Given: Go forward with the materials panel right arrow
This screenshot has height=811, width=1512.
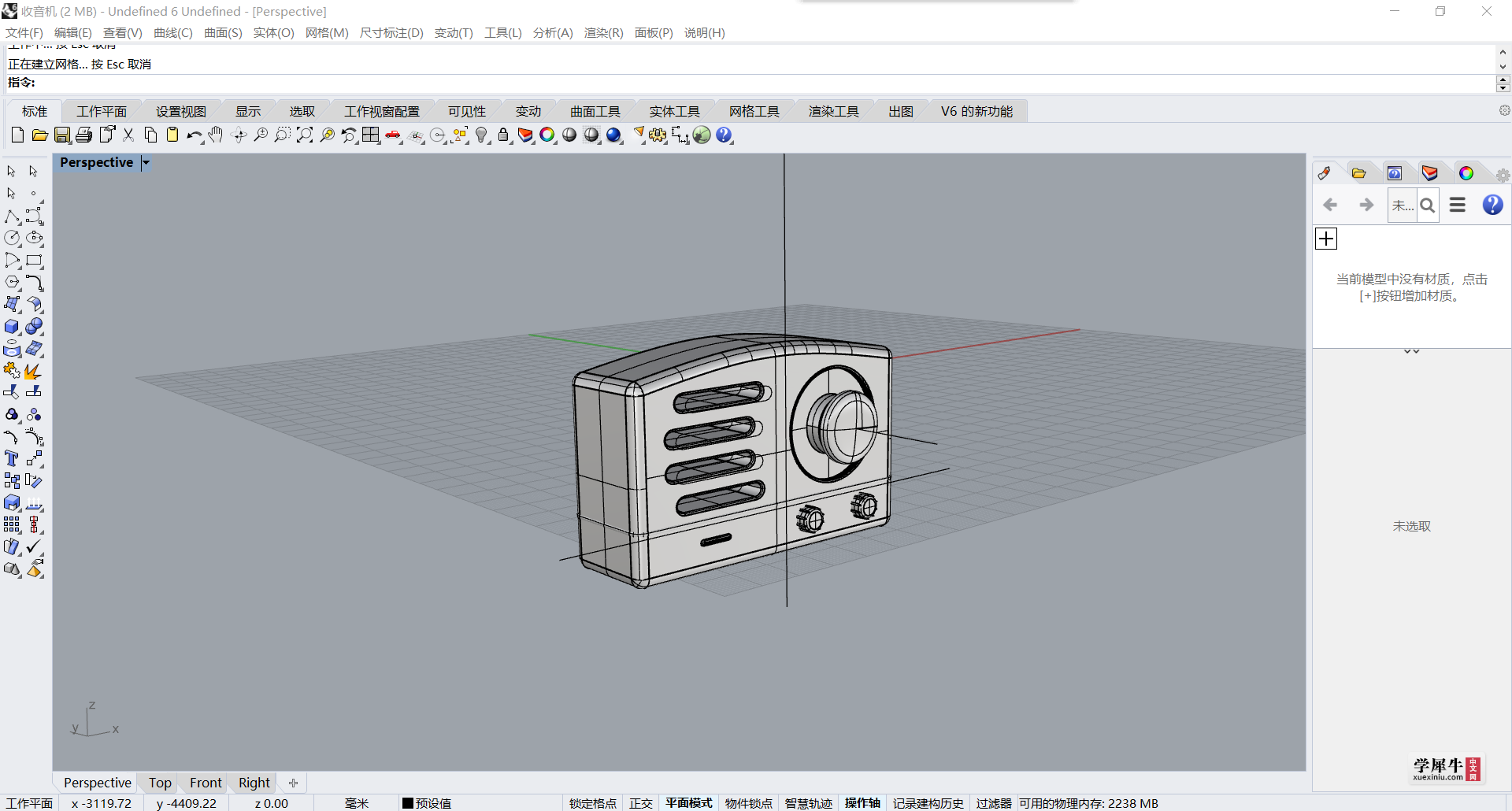Looking at the screenshot, I should [x=1366, y=205].
